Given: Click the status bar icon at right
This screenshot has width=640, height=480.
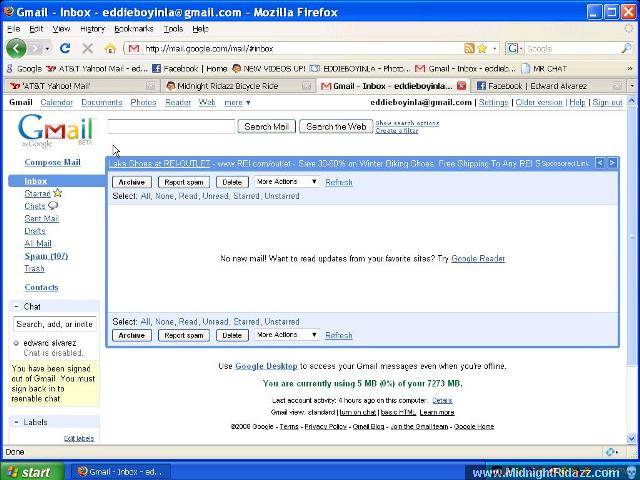Looking at the screenshot, I should point(611,452).
